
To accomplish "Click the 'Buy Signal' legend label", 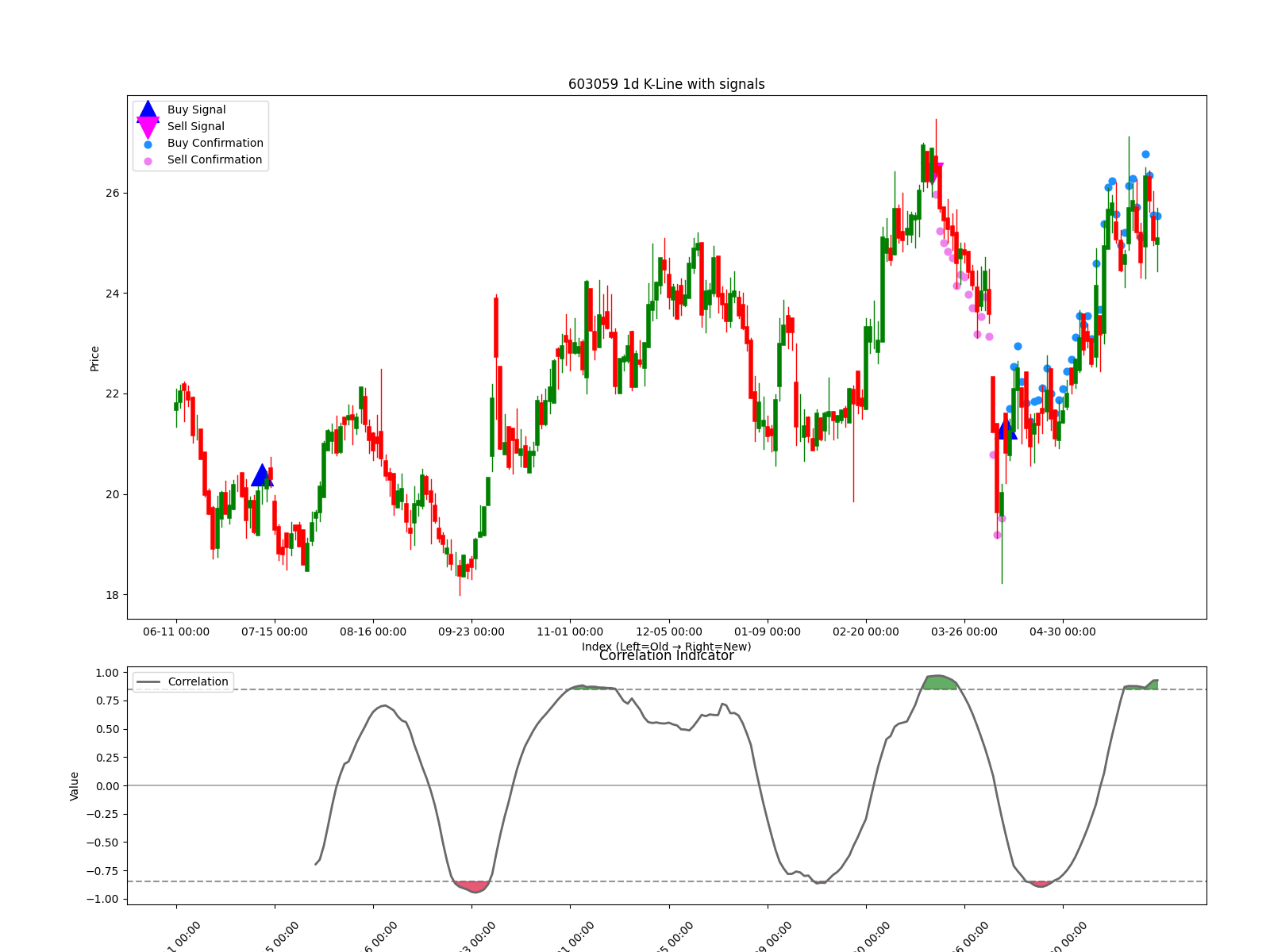I will (x=196, y=110).
